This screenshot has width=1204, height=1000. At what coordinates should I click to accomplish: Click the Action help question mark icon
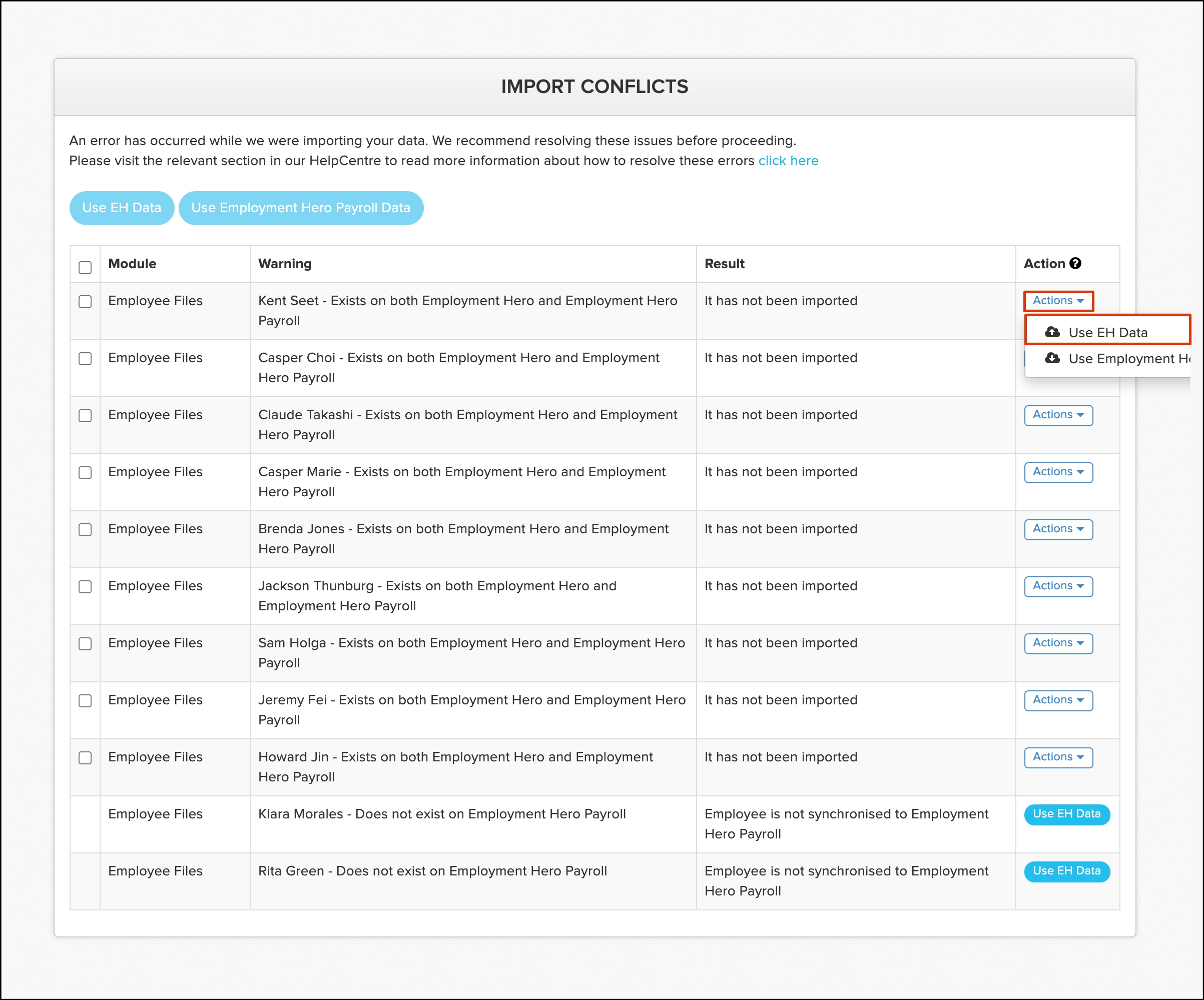coord(1075,263)
